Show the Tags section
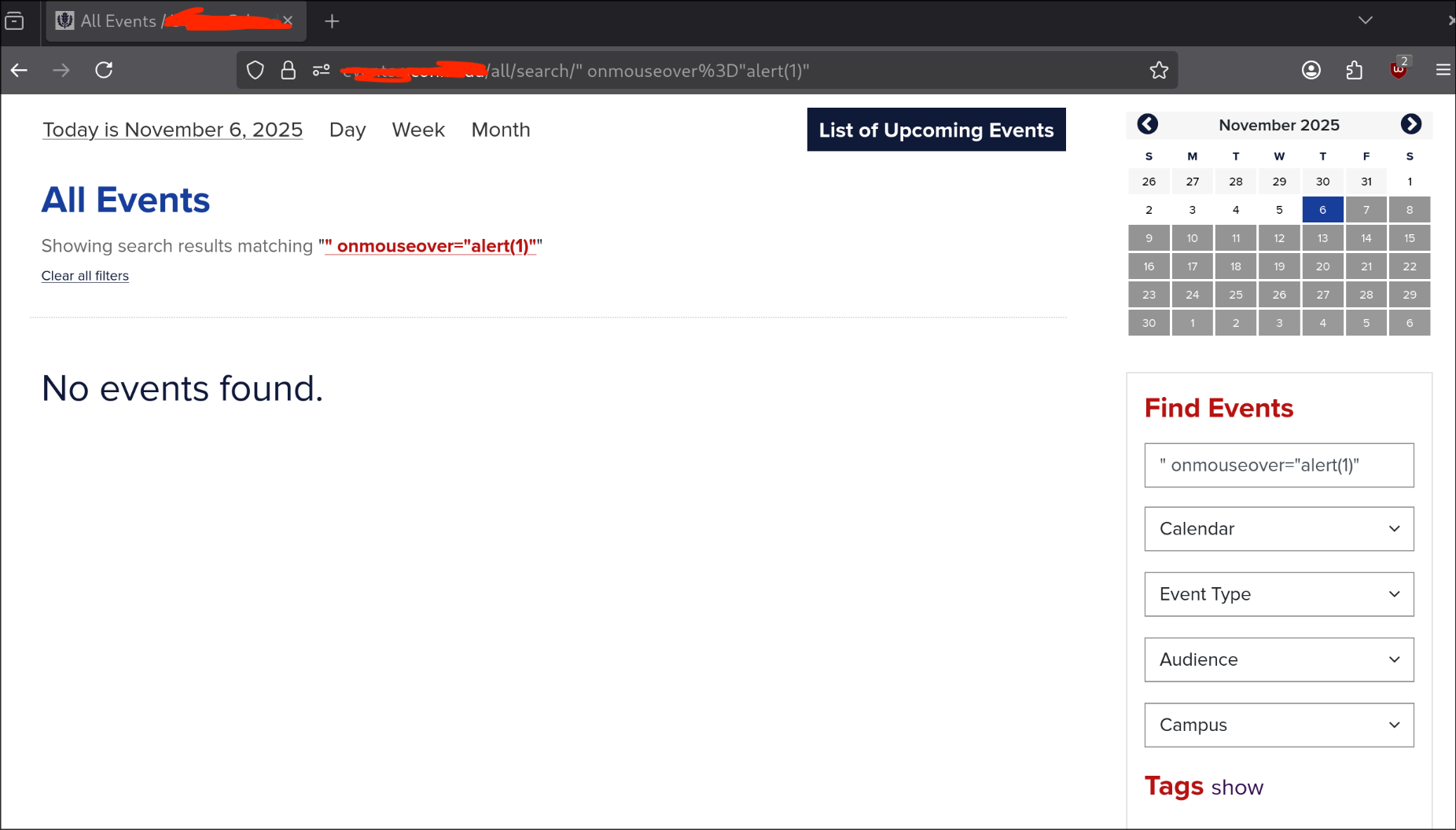The width and height of the screenshot is (1456, 830). click(x=1237, y=788)
